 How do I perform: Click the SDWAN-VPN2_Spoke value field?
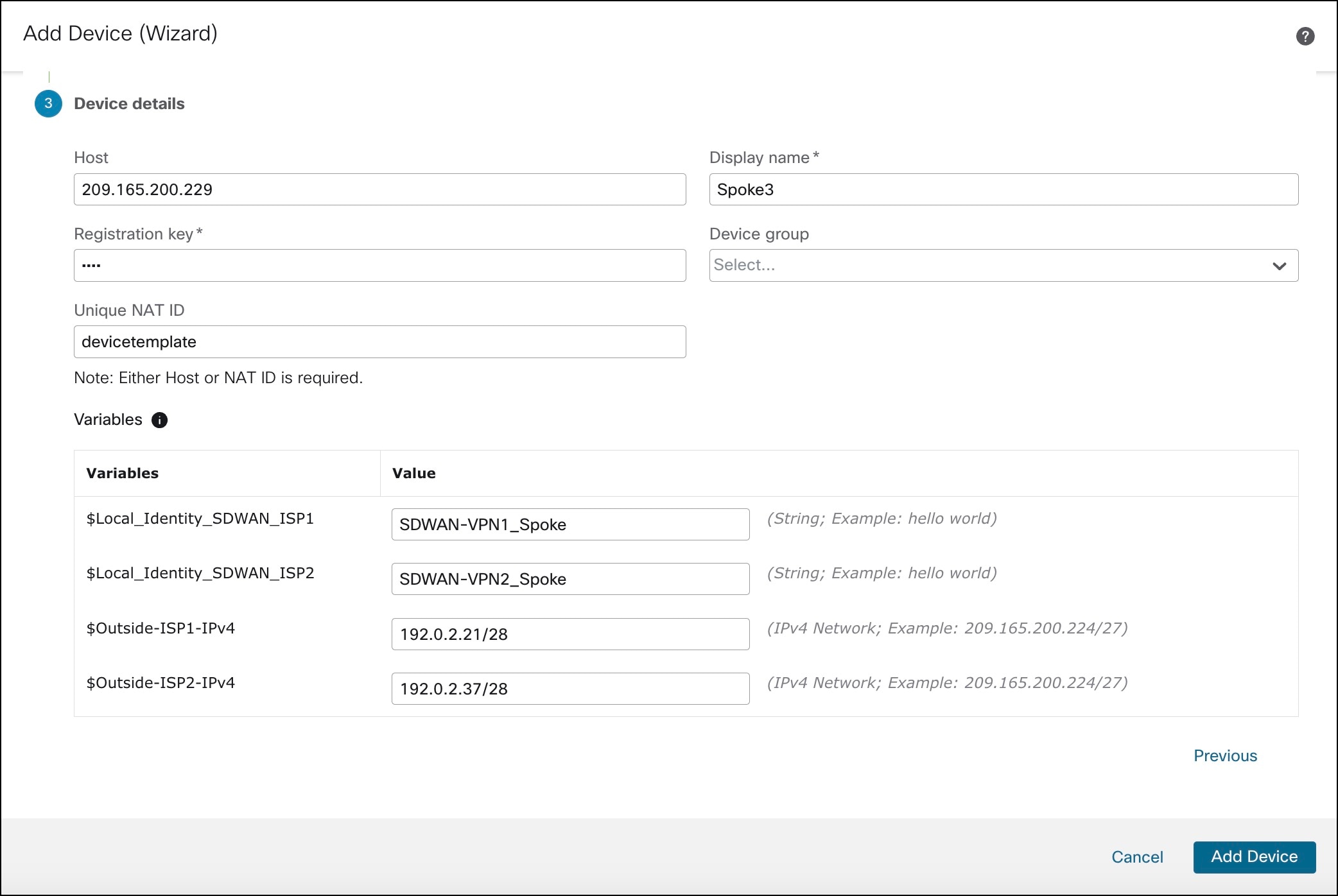(x=569, y=579)
